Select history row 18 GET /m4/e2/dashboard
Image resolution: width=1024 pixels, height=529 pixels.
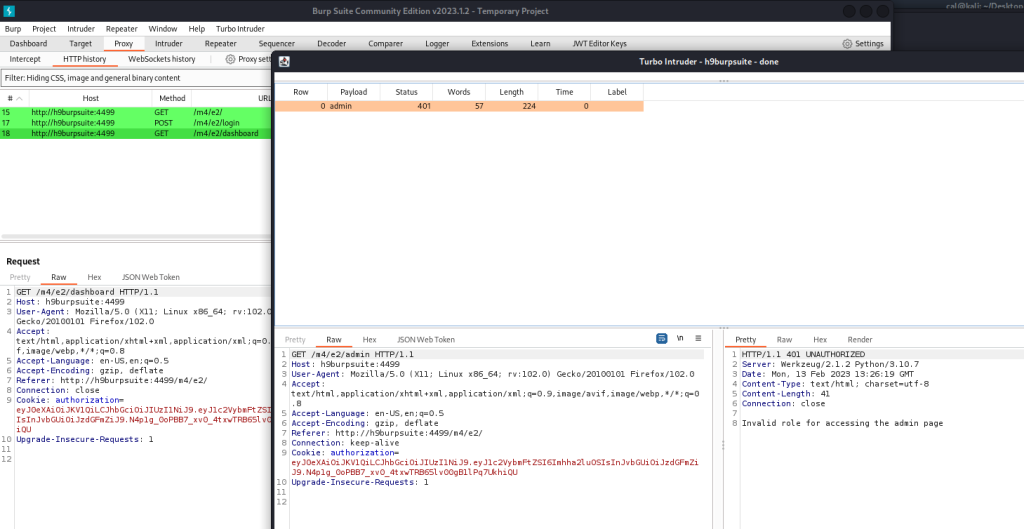coord(136,133)
